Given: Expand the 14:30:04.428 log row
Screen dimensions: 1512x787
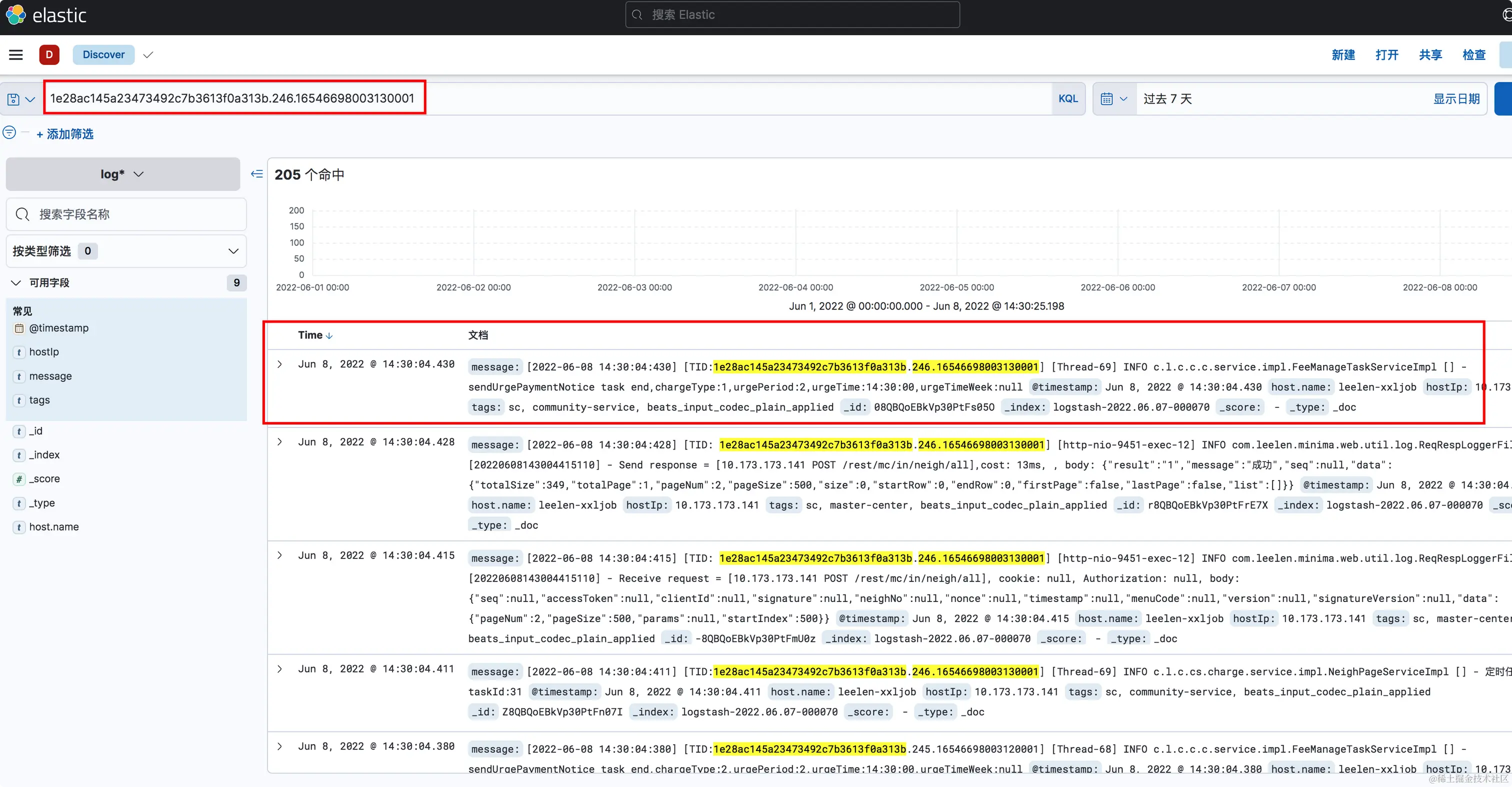Looking at the screenshot, I should click(280, 442).
